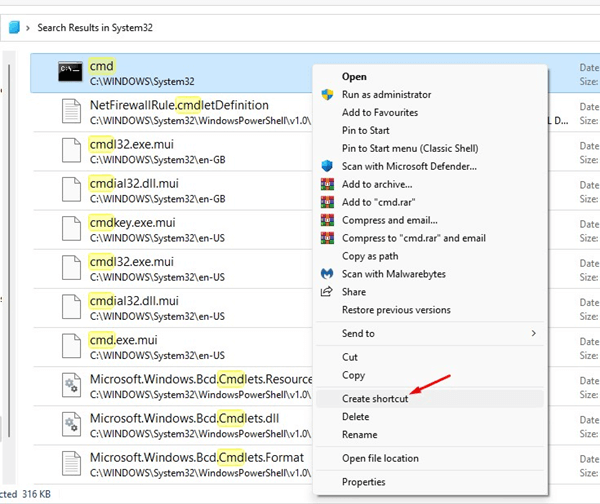600x504 pixels.
Task: Select cmdkey.exe.mui file name
Action: pos(132,222)
